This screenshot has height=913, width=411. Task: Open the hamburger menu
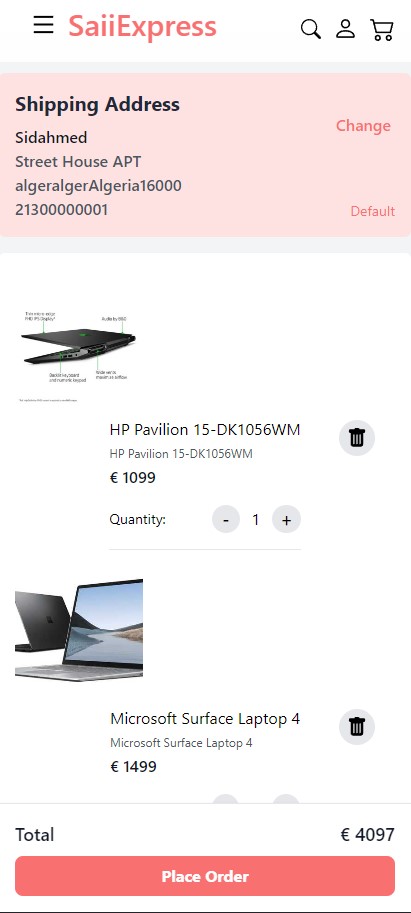coord(43,25)
